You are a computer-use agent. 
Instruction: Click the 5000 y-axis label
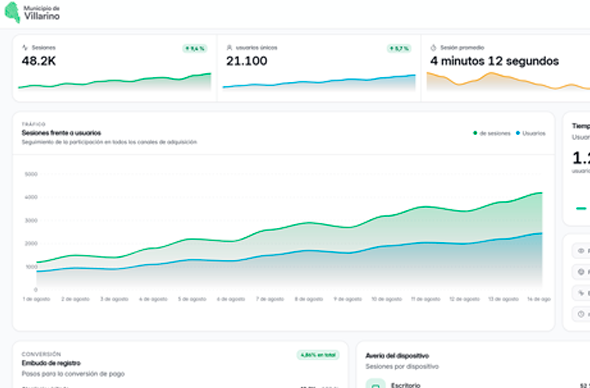[x=31, y=174]
